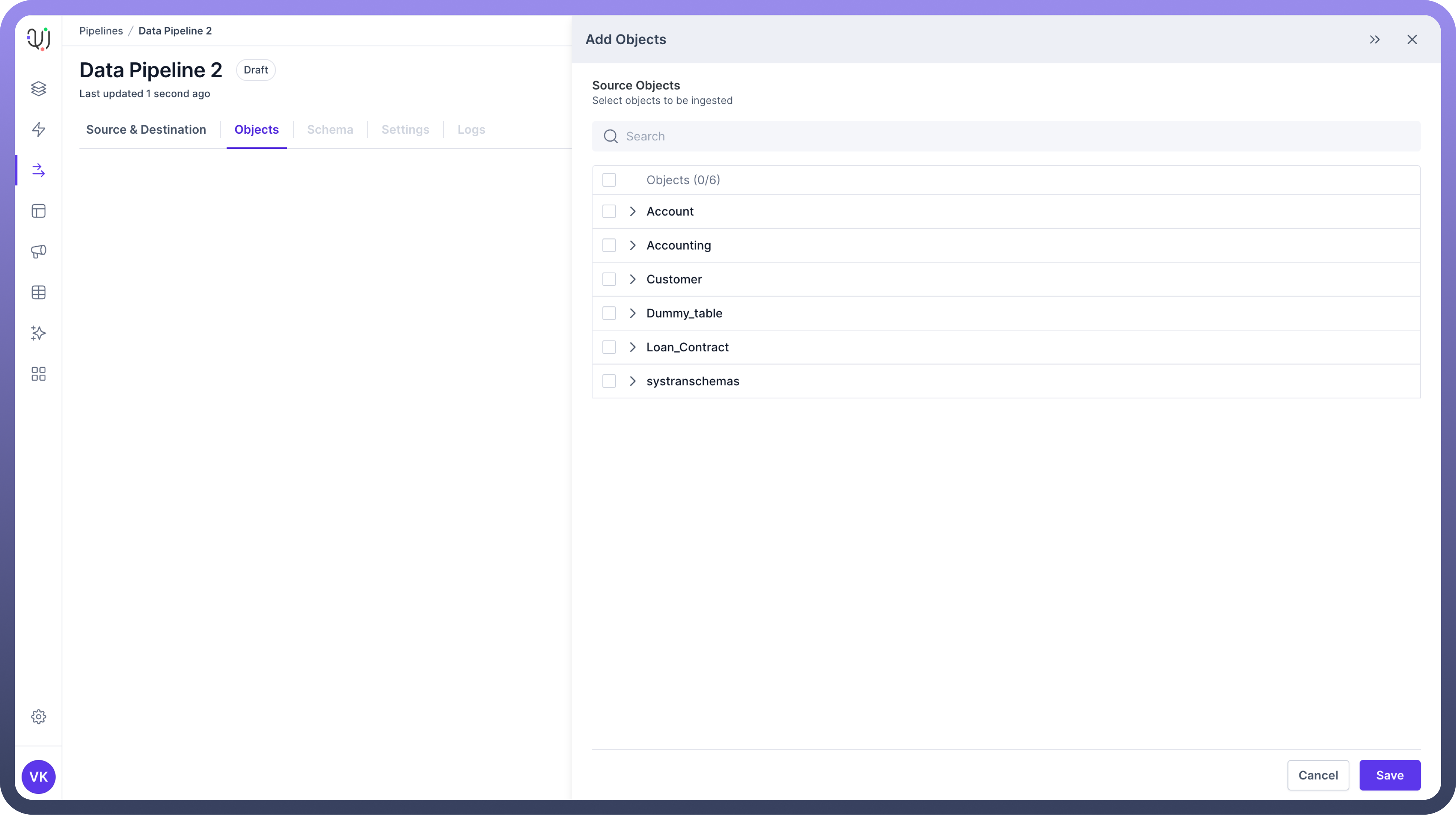Open the settings gear in sidebar
The height and width of the screenshot is (815, 1456).
click(38, 717)
